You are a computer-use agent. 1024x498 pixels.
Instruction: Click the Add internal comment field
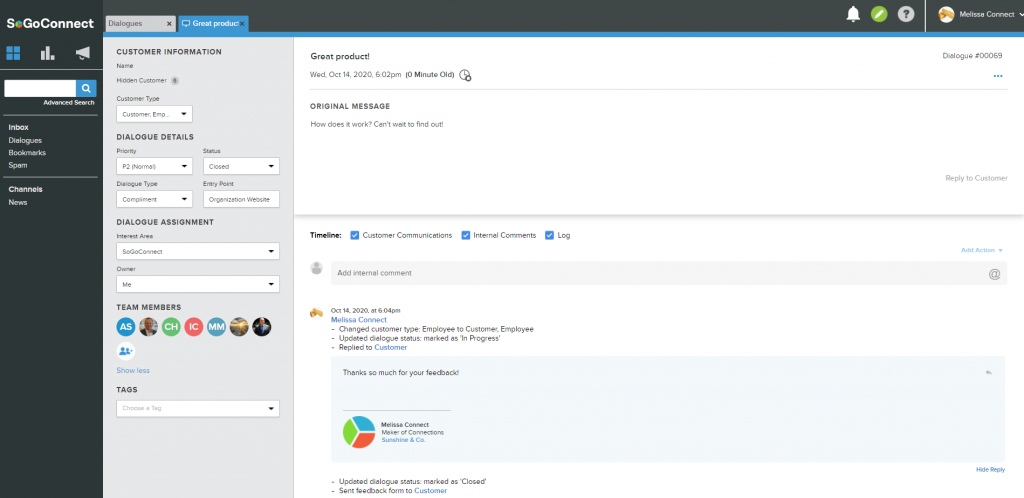660,273
